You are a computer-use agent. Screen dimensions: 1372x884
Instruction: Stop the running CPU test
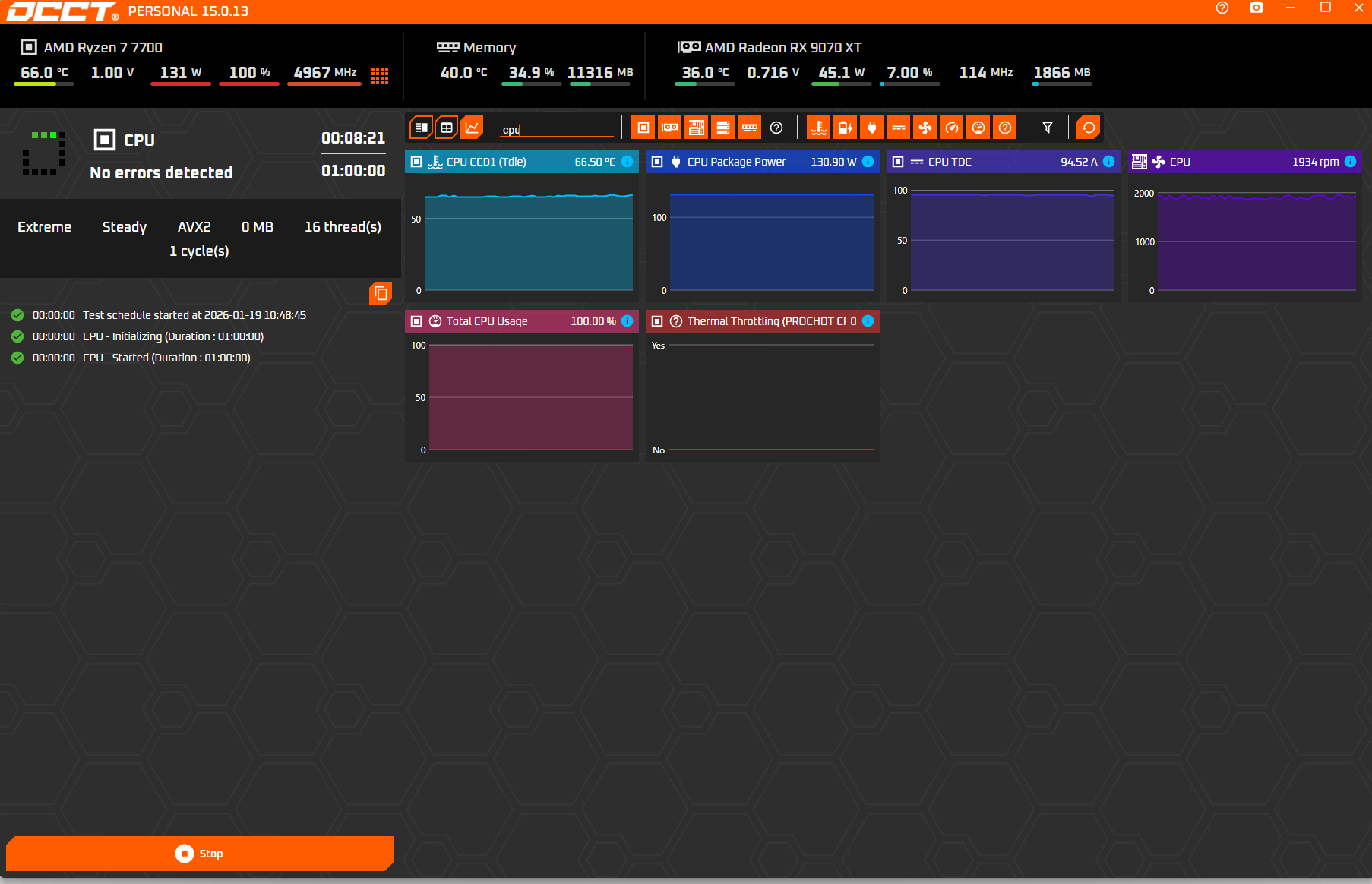click(x=200, y=854)
